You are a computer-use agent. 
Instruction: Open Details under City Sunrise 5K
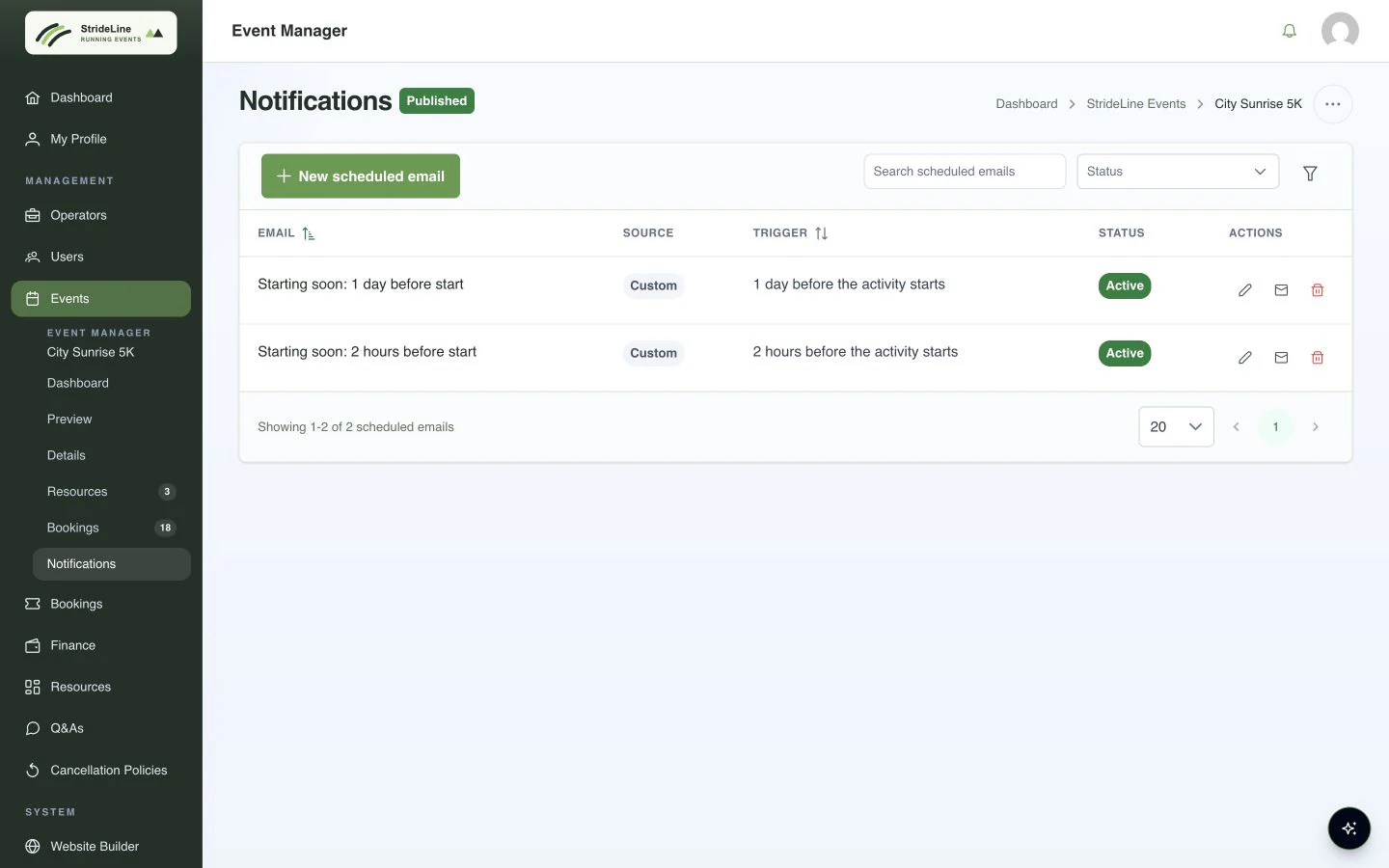point(67,455)
